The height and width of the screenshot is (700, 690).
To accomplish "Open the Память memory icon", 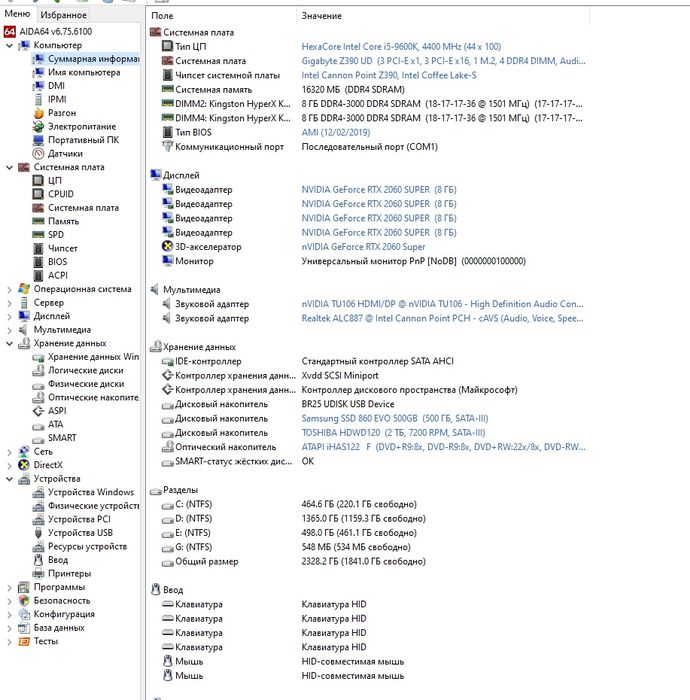I will (x=38, y=221).
